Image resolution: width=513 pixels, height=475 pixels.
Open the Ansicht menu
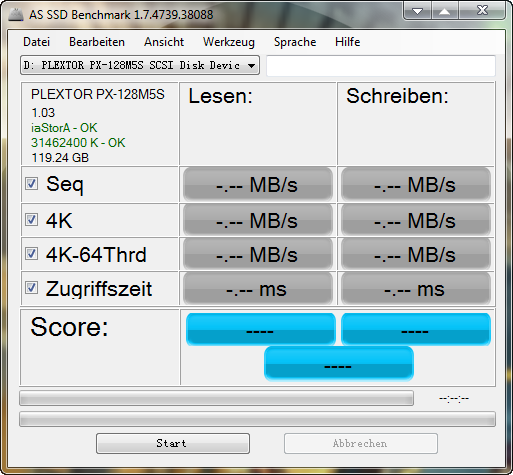coord(164,42)
